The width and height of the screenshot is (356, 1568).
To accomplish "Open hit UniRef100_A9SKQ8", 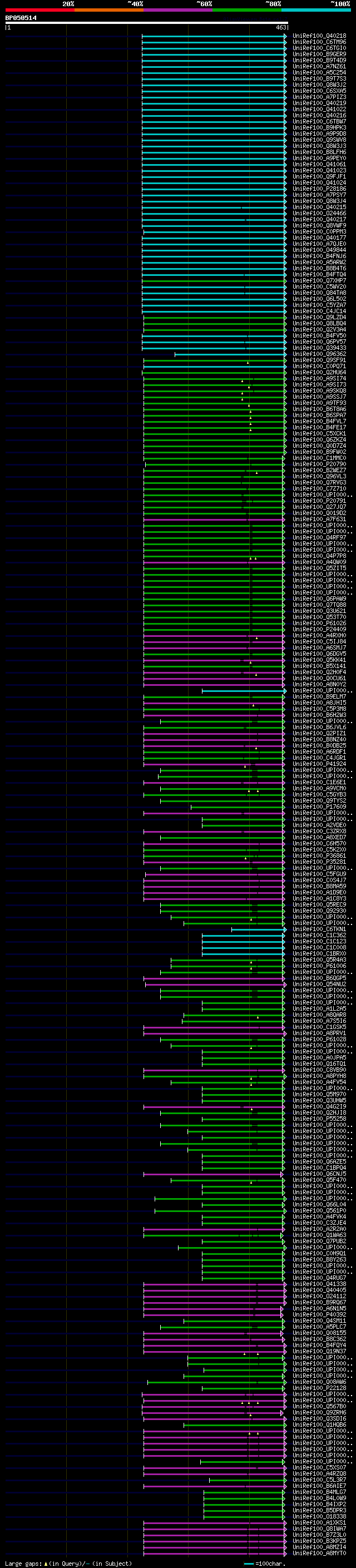I will 319,390.
